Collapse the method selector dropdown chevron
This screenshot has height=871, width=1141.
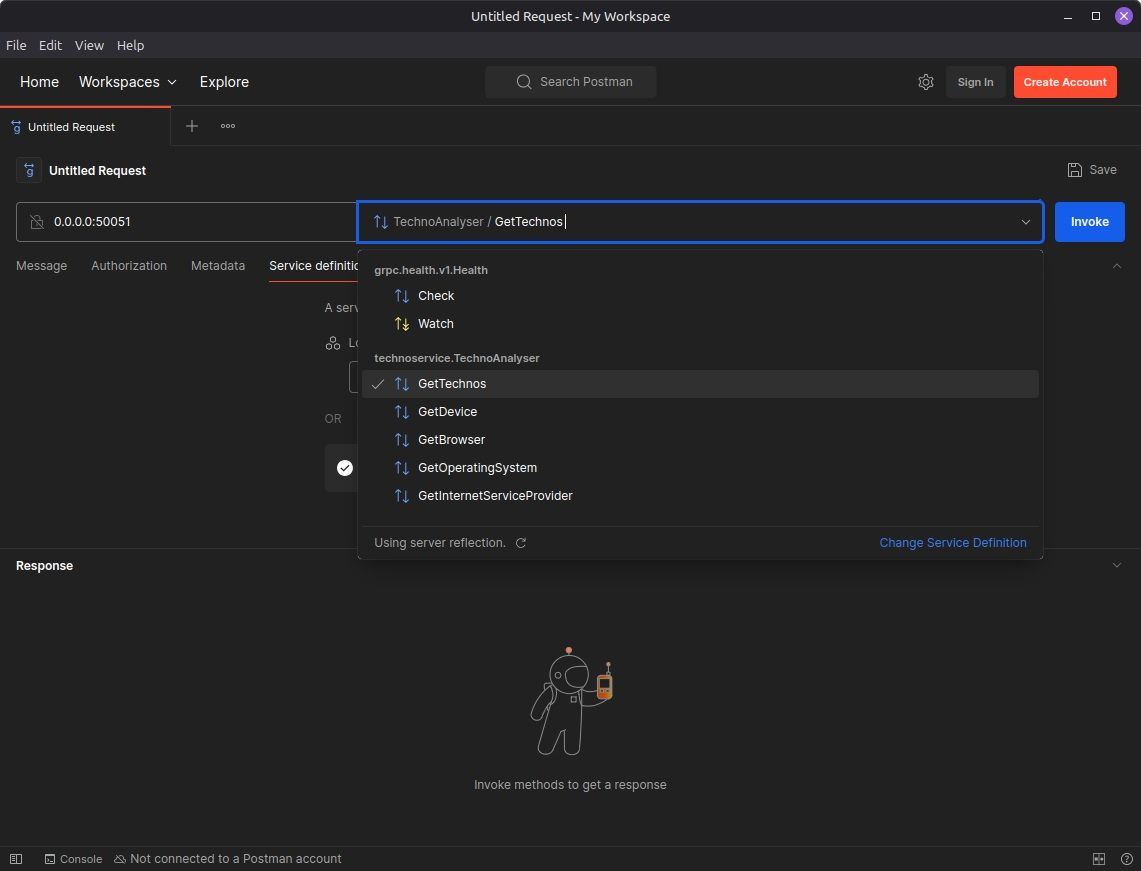pyautogui.click(x=1025, y=222)
